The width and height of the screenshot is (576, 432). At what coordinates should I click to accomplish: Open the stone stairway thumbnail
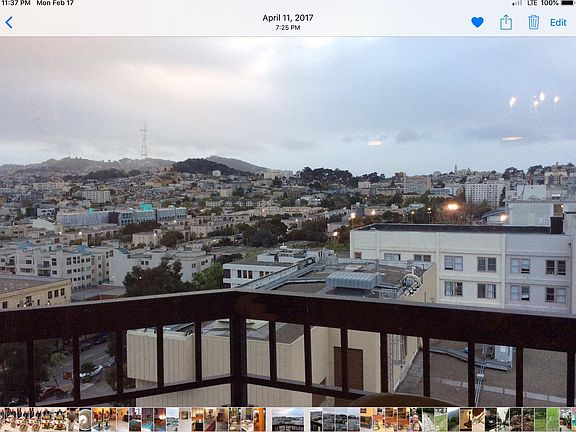[x=428, y=419]
